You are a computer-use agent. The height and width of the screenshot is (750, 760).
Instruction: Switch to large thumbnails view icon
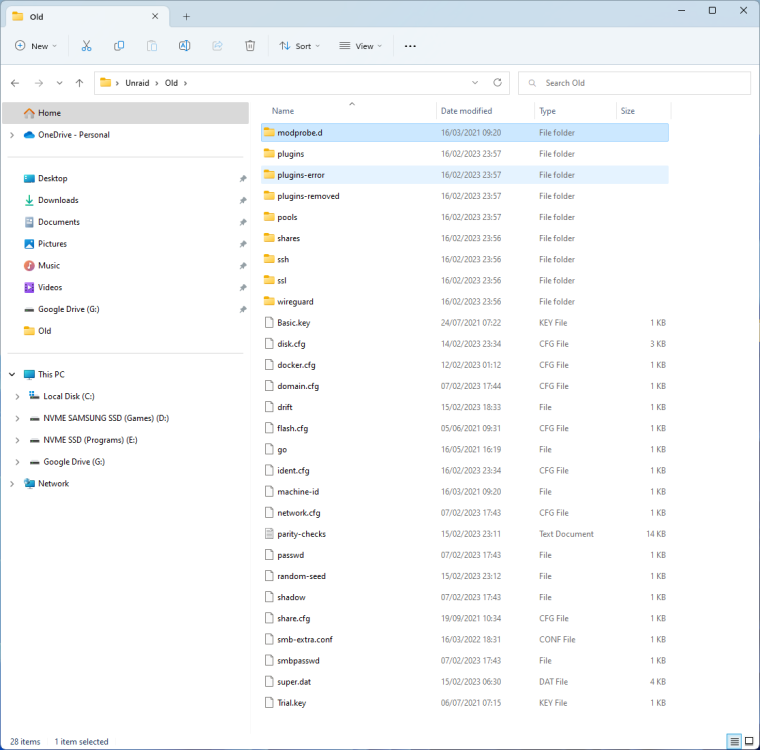tap(749, 741)
